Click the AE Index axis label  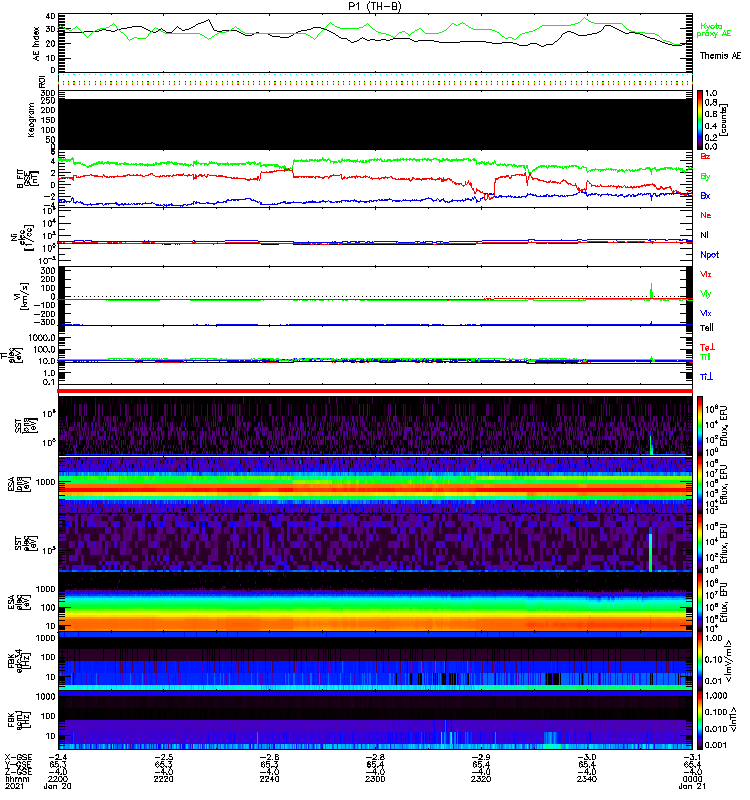[37, 43]
